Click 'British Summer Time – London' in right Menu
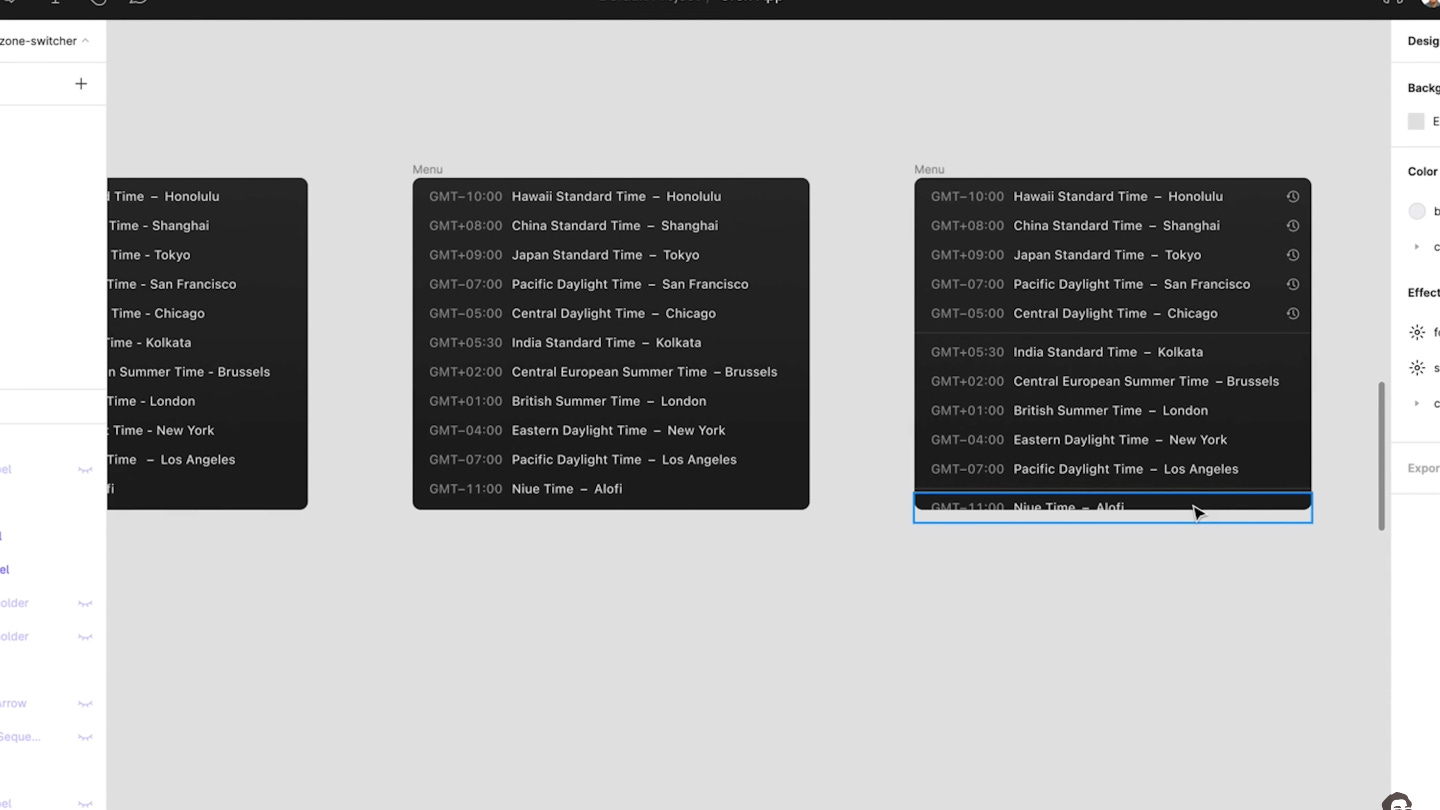 tap(1110, 410)
